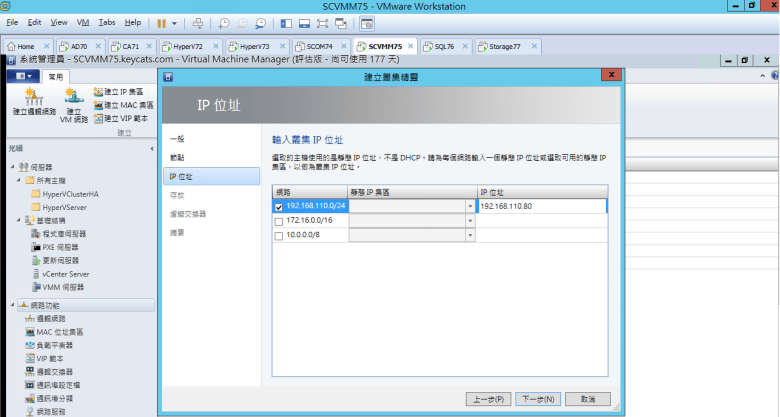This screenshot has height=417, width=780.
Task: Select vCenter Server in the tree
Action: point(66,273)
